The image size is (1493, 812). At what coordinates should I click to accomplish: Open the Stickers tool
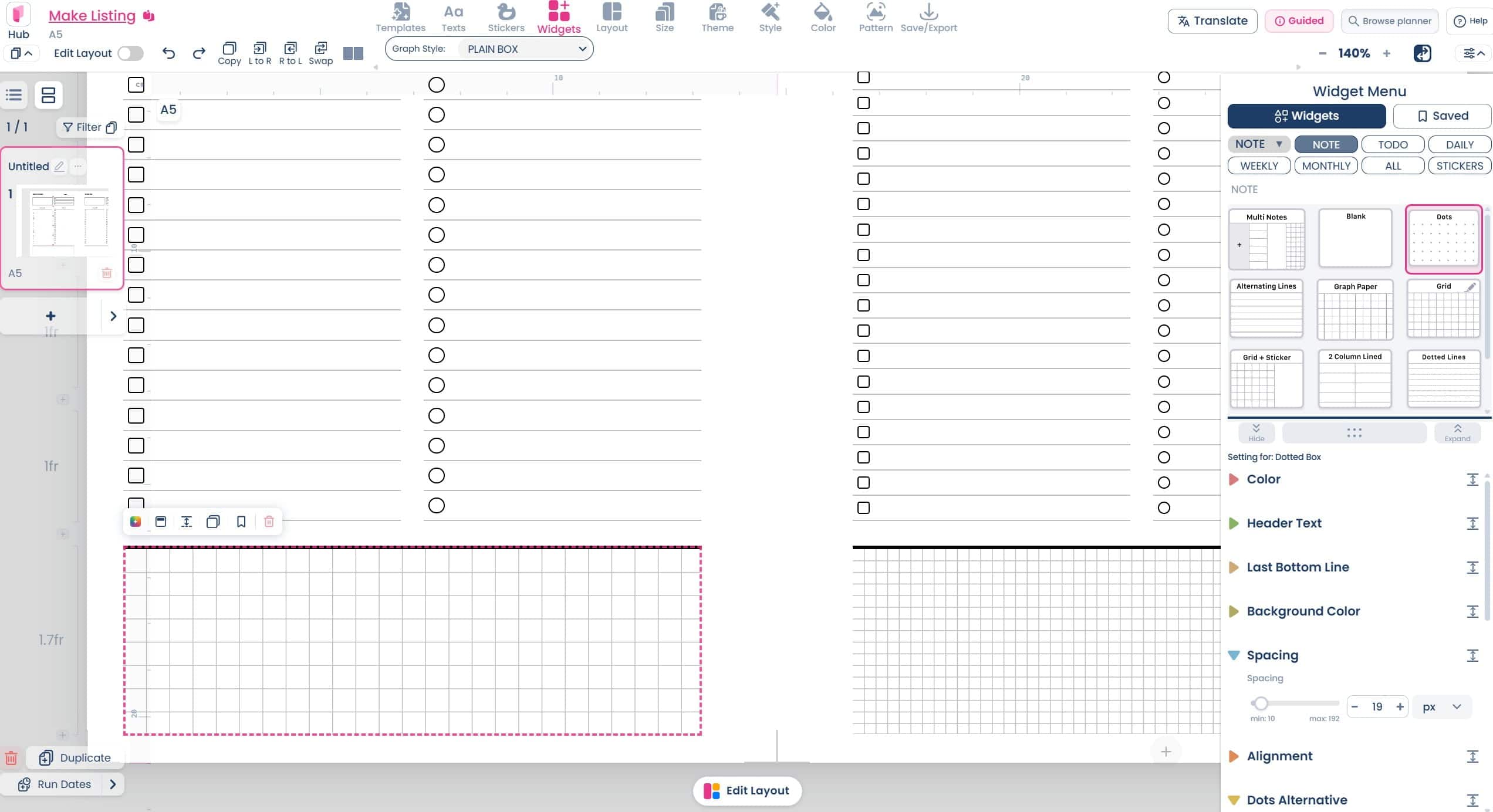(x=506, y=18)
